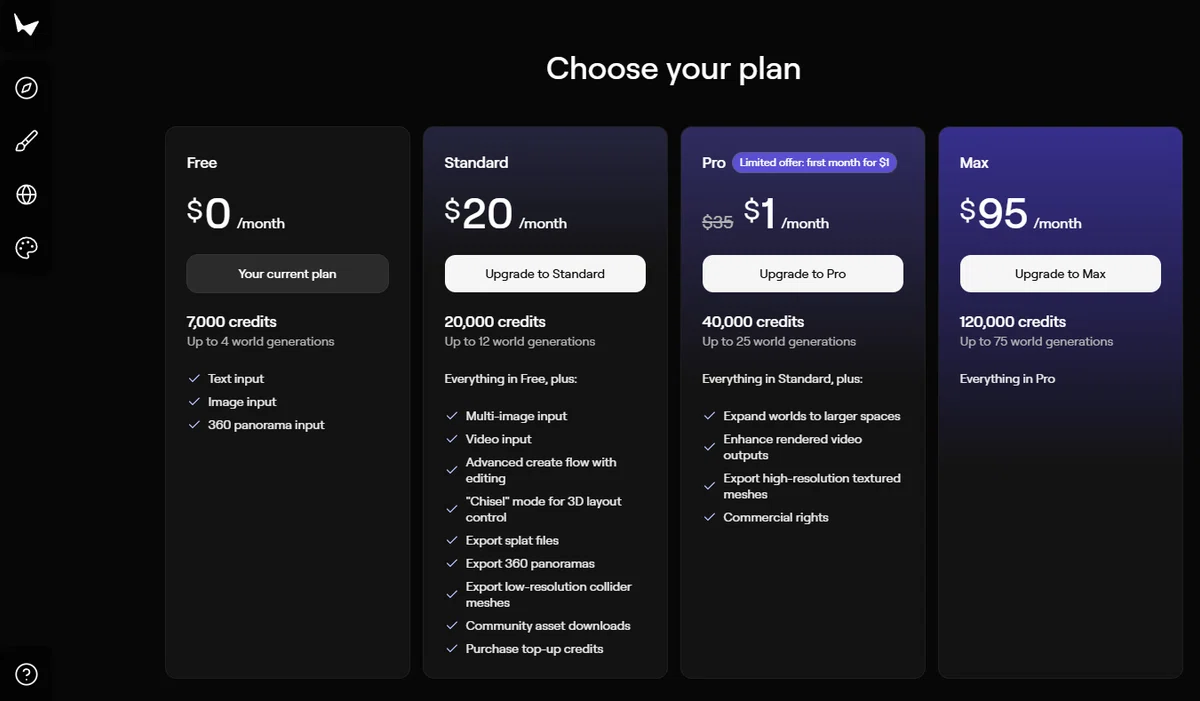Click the 120,000 credits text

[1013, 322]
